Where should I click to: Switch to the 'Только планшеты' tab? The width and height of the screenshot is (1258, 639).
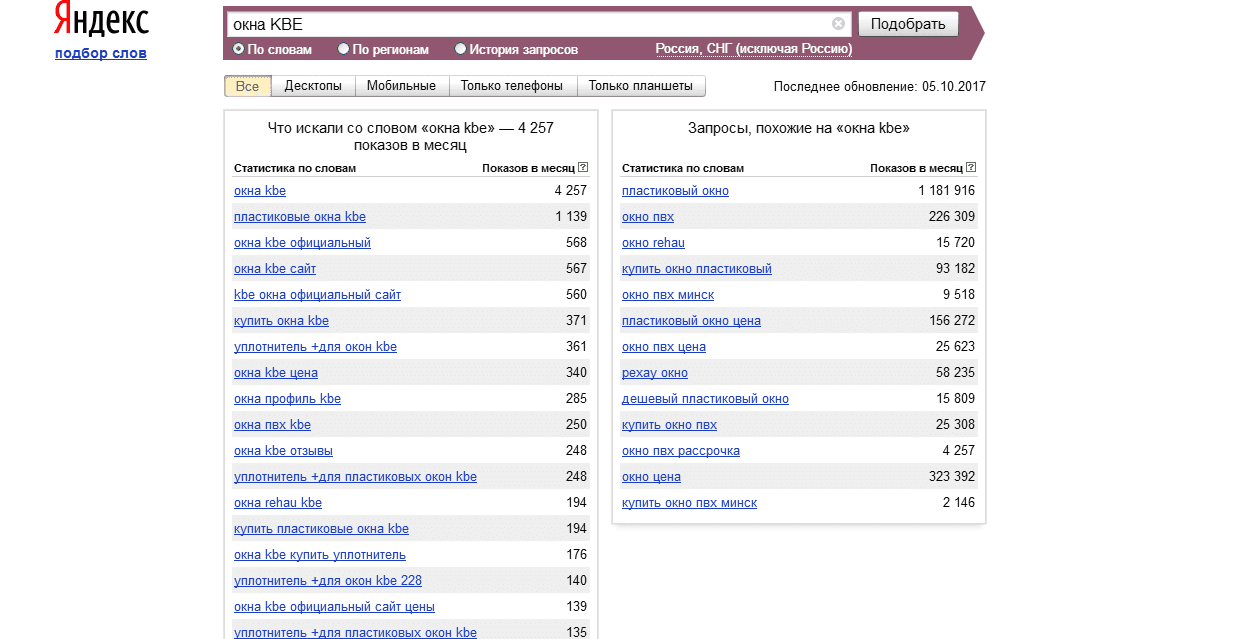[x=641, y=86]
